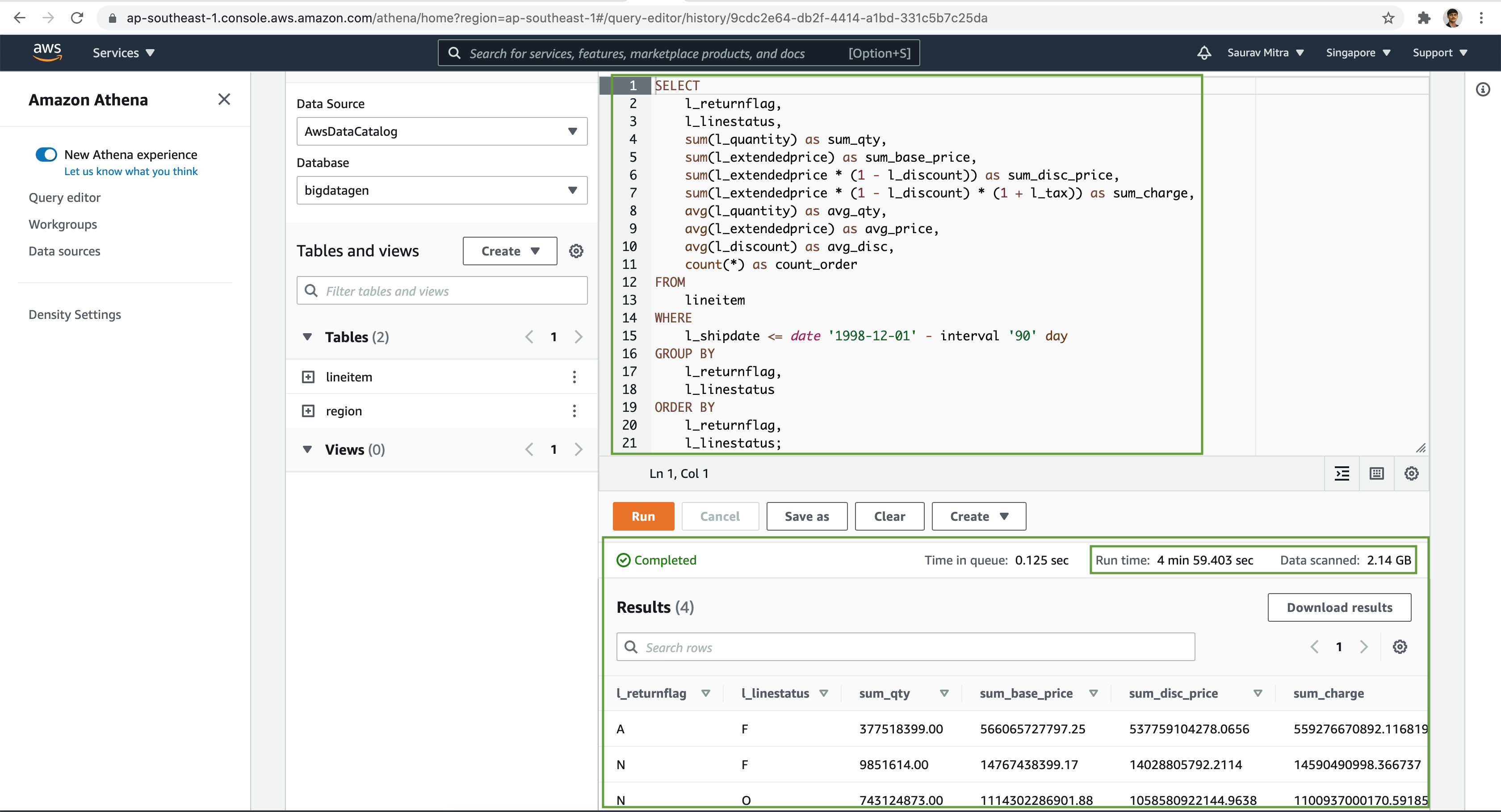Screen dimensions: 1501x812
Task: Go to previous results page
Action: [1314, 647]
